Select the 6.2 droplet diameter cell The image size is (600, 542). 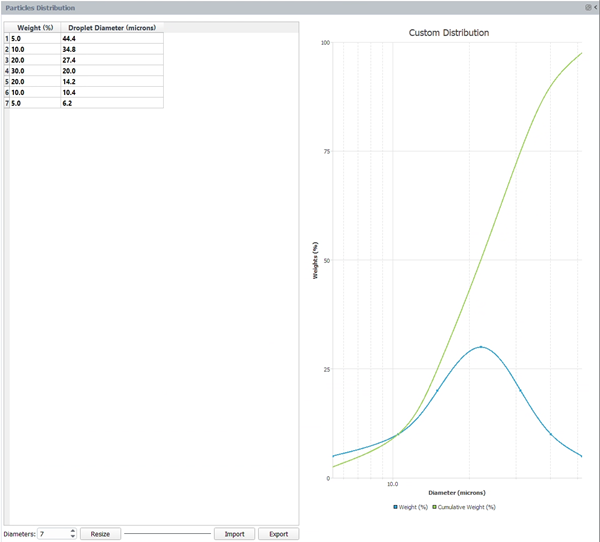tap(111, 103)
